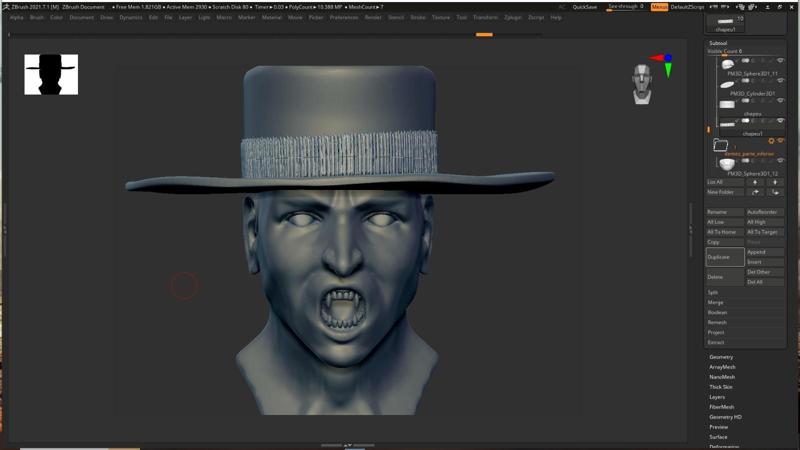
Task: Click the orange Menus button
Action: pos(659,7)
